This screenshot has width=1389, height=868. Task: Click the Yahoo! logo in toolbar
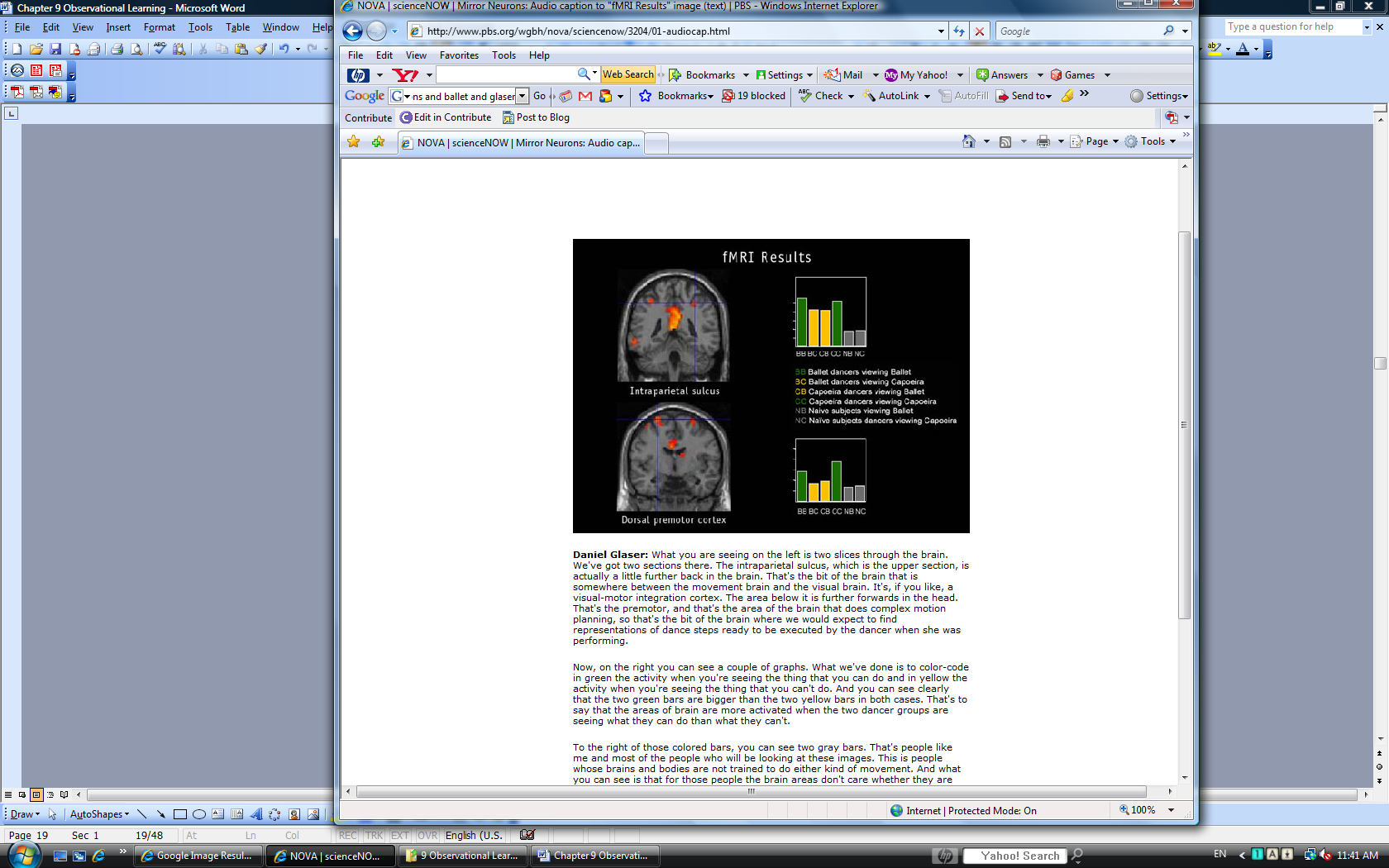coord(405,75)
